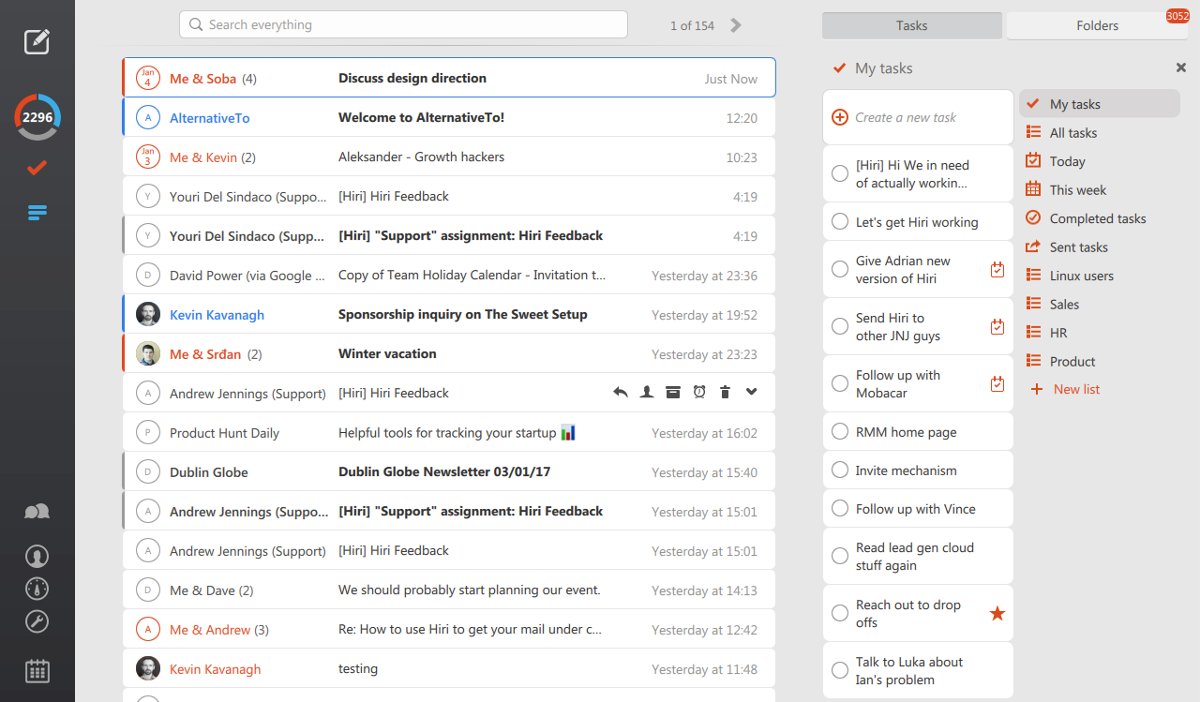Complete the 'Invite mechanism' task circle
The width and height of the screenshot is (1200, 702).
[x=839, y=469]
